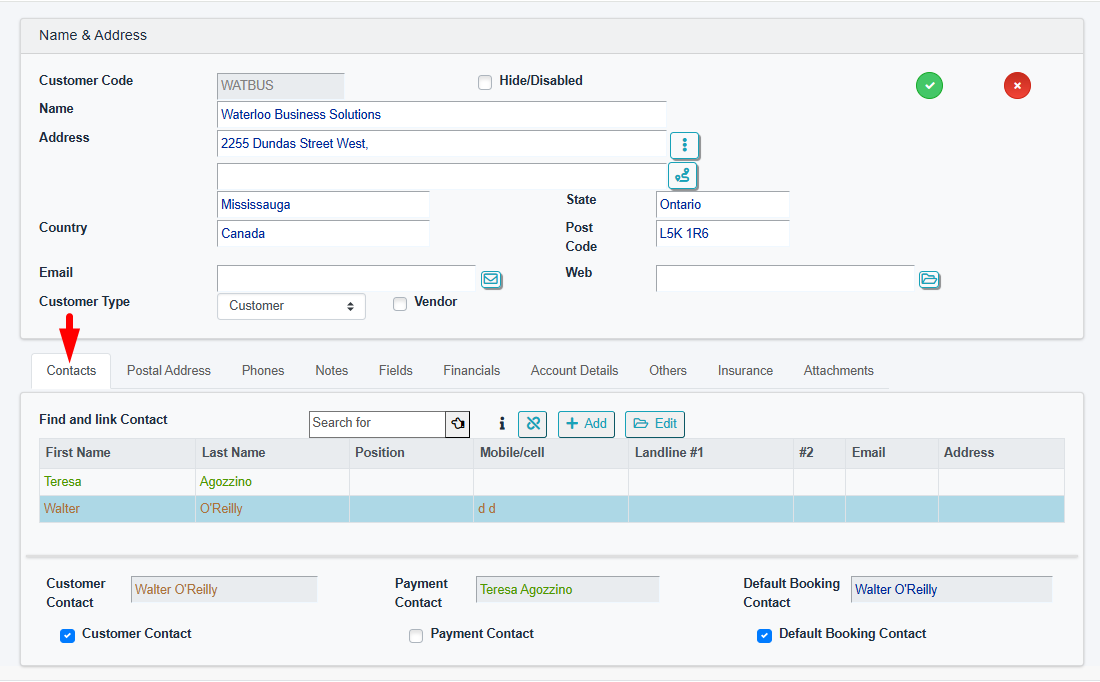The image size is (1100, 682).
Task: Click the Payment Contact field Teresa Agozzino
Action: click(x=568, y=589)
